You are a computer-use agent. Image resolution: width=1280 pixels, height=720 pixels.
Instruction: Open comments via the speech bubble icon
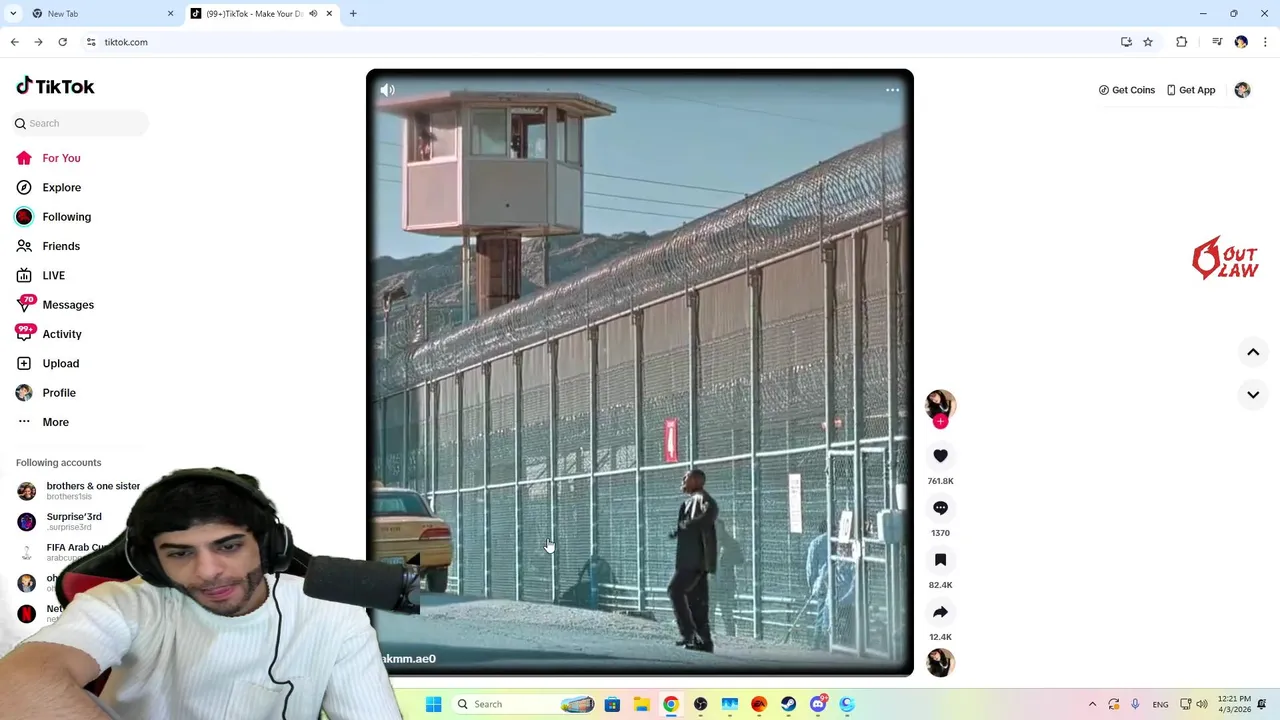(940, 508)
